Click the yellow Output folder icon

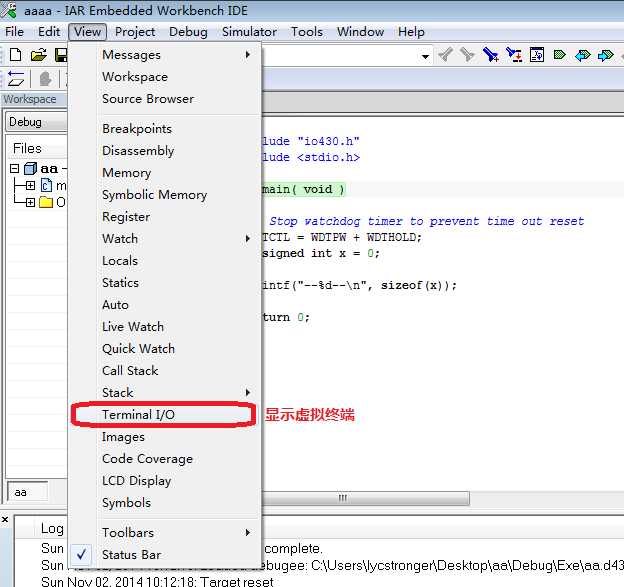(x=46, y=203)
